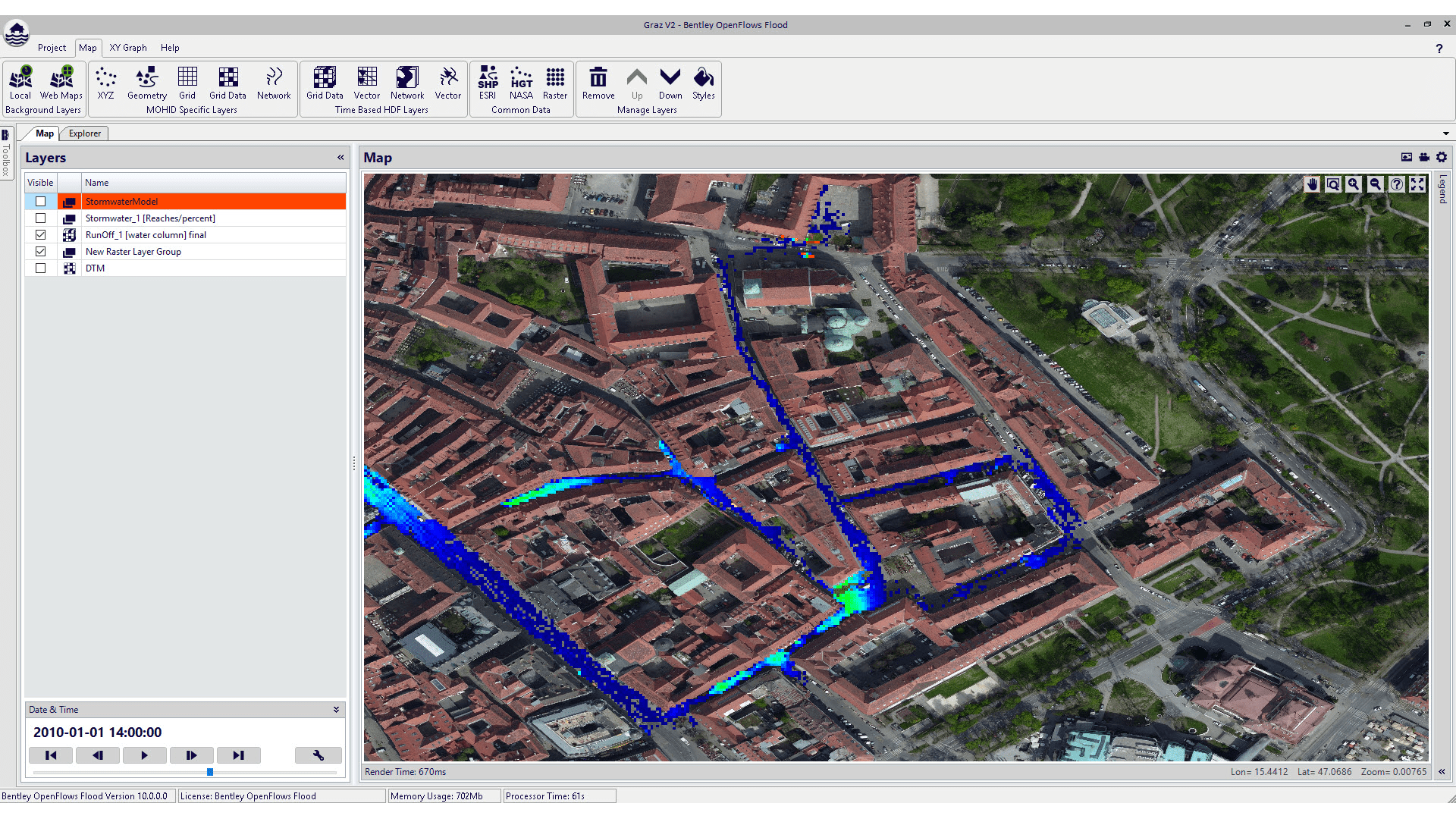Show the DTM layer

point(41,268)
